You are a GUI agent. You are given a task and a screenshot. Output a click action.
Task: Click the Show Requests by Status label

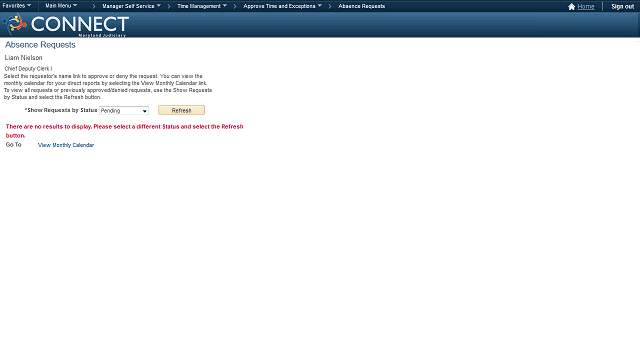[x=61, y=110]
